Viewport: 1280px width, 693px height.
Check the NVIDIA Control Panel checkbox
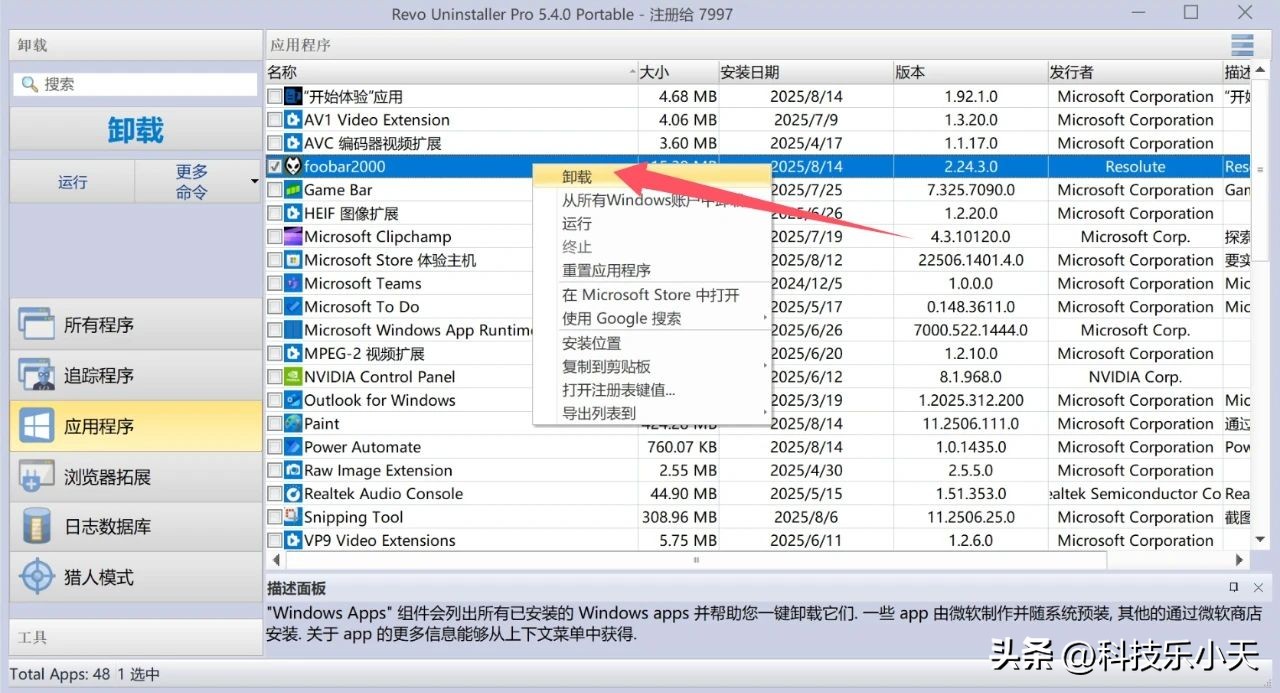275,376
